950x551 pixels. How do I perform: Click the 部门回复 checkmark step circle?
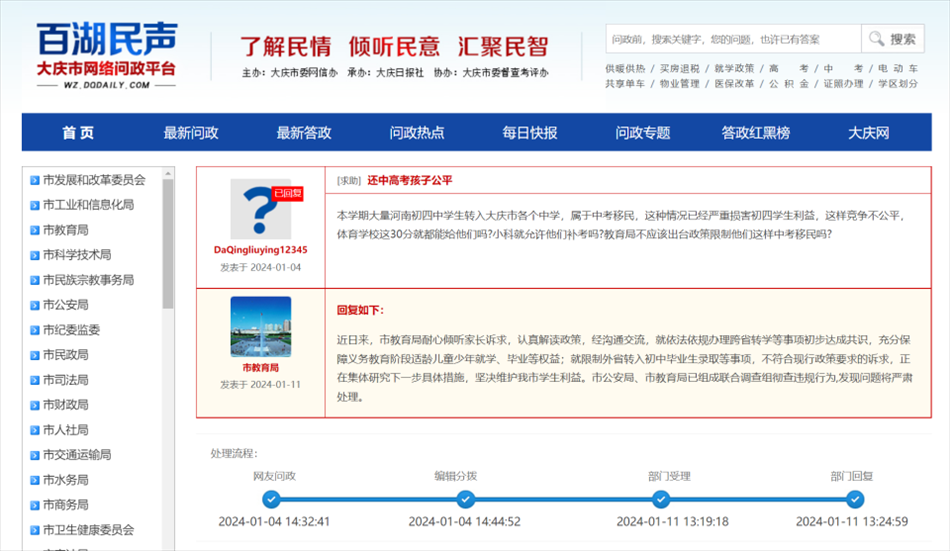click(x=854, y=499)
